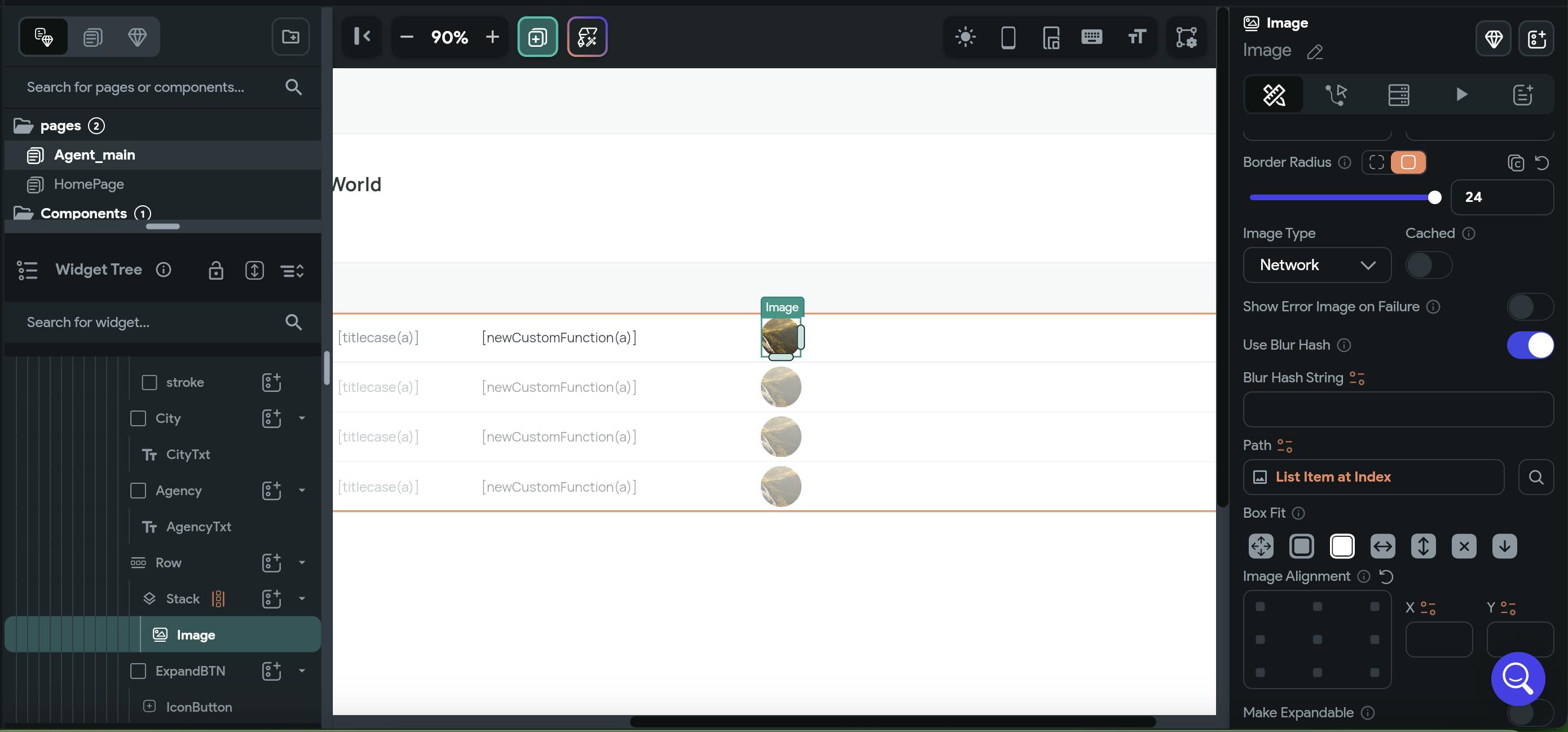Open the Backend Query tab

click(1398, 94)
